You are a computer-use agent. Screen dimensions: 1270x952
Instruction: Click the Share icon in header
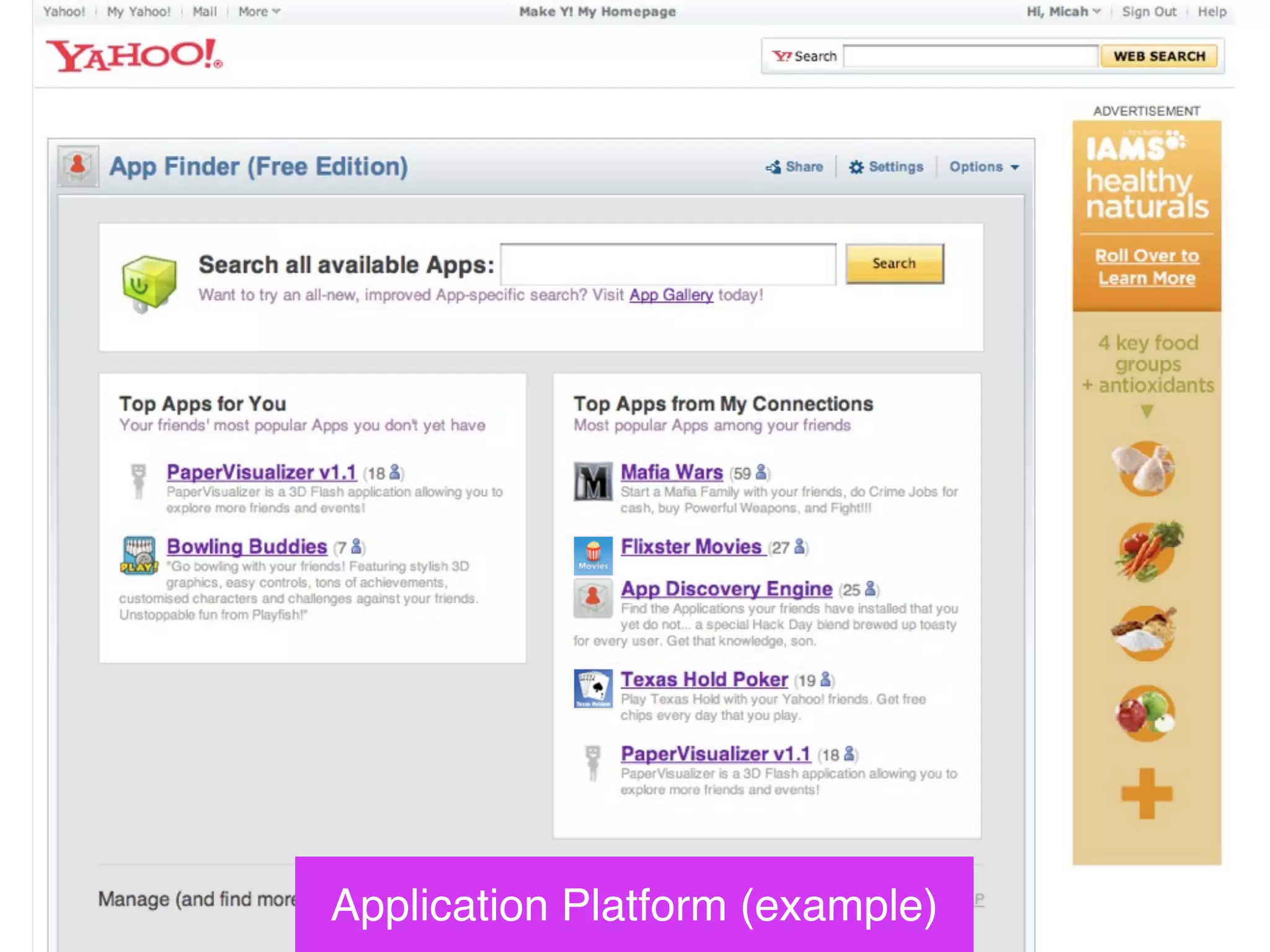coord(773,167)
